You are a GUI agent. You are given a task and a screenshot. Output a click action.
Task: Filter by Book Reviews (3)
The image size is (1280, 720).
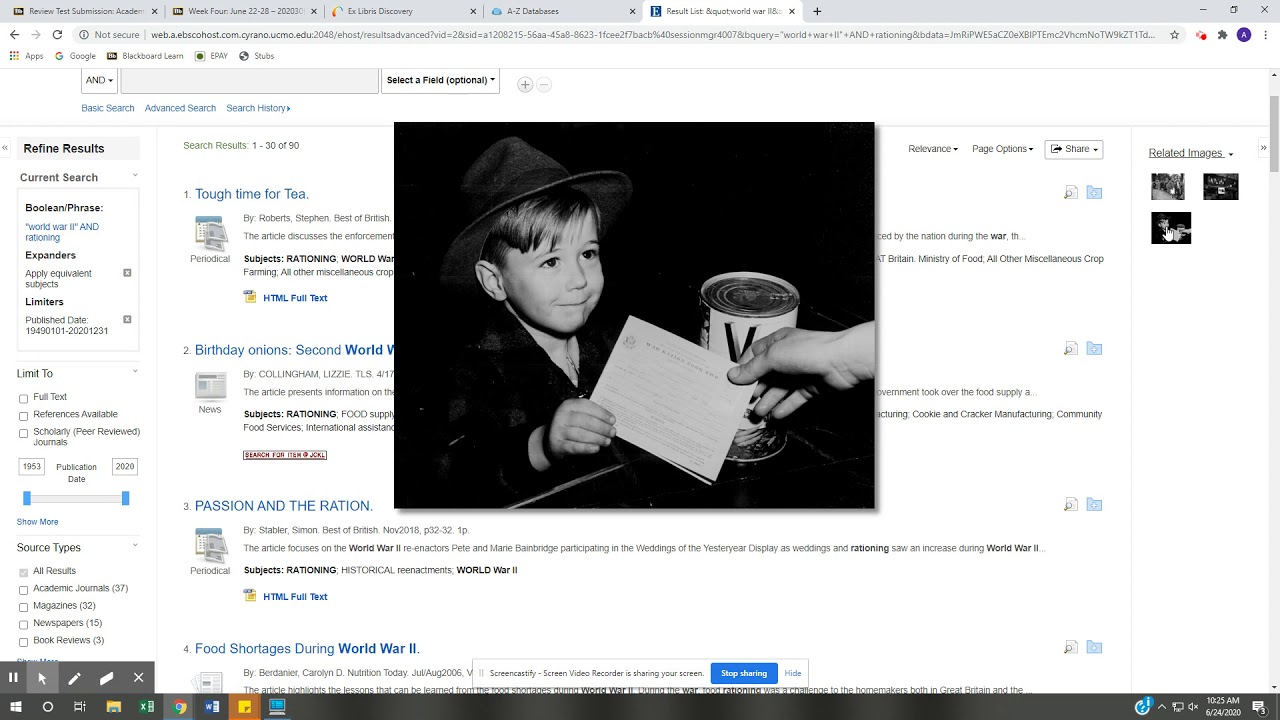pos(23,641)
